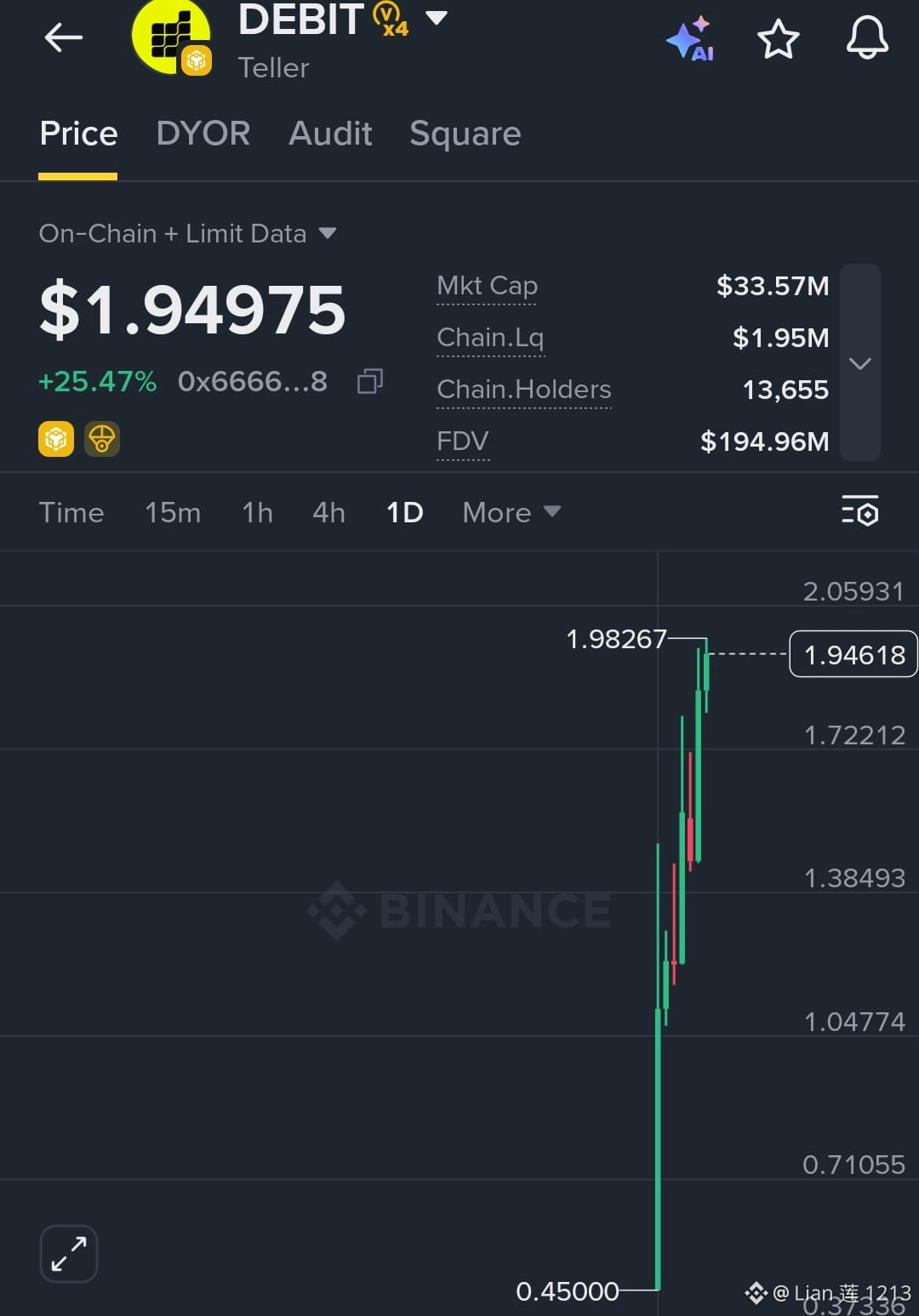Switch to the DYOR tab
The height and width of the screenshot is (1316, 919).
203,134
